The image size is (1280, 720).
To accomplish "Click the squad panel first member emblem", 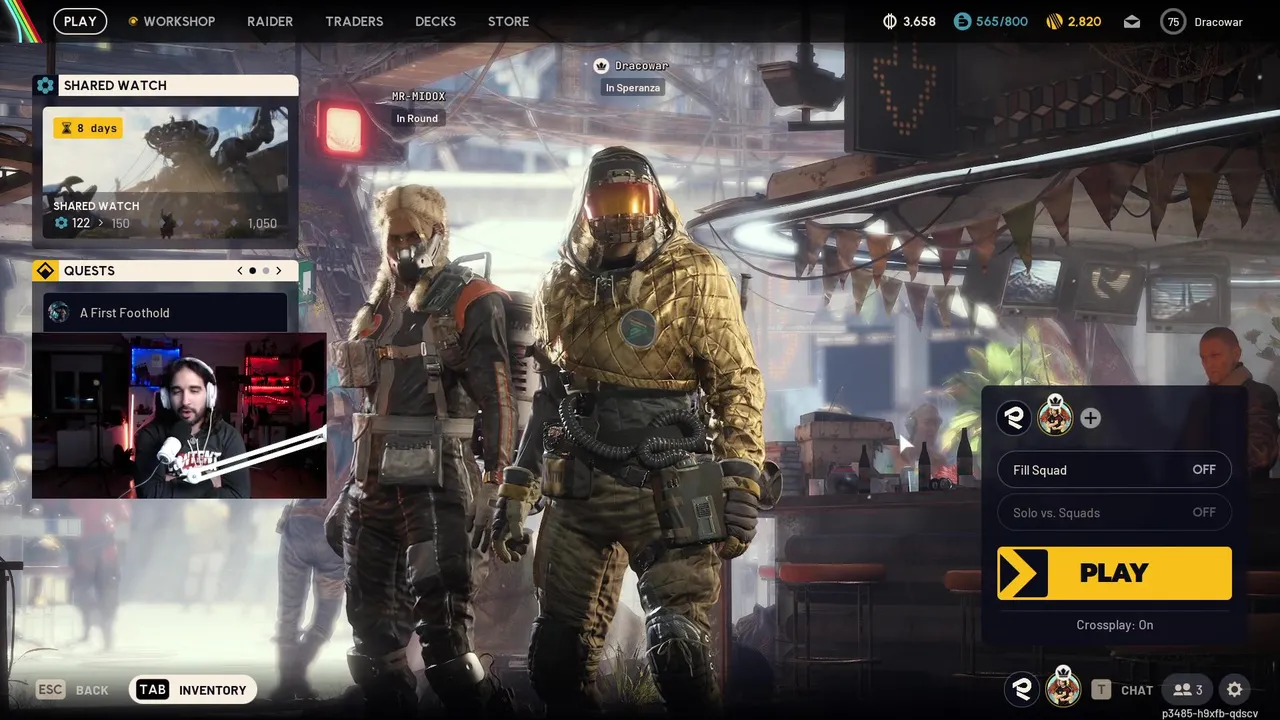I will pyautogui.click(x=1014, y=418).
